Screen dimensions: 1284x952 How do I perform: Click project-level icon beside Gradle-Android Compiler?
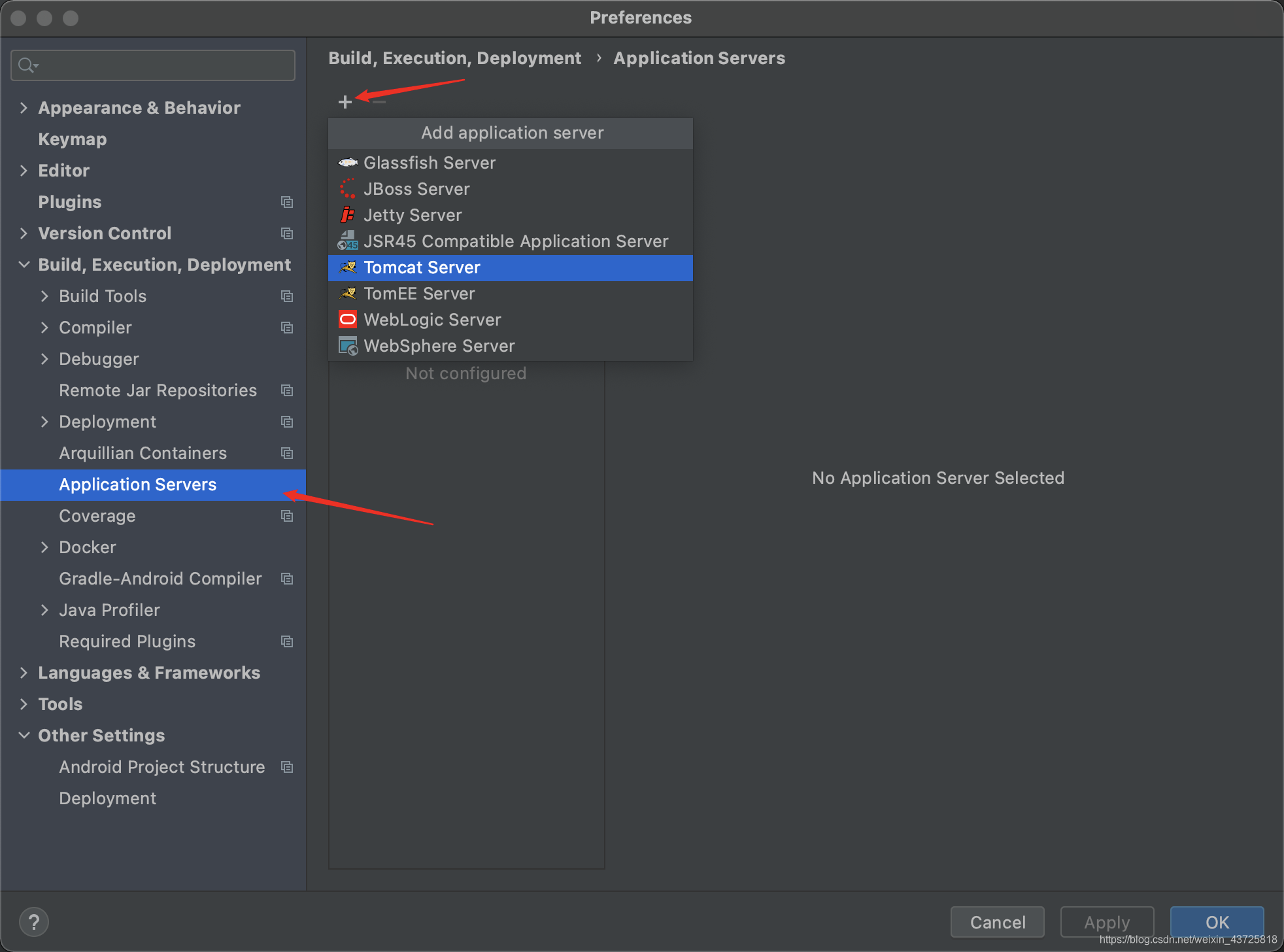click(x=287, y=579)
